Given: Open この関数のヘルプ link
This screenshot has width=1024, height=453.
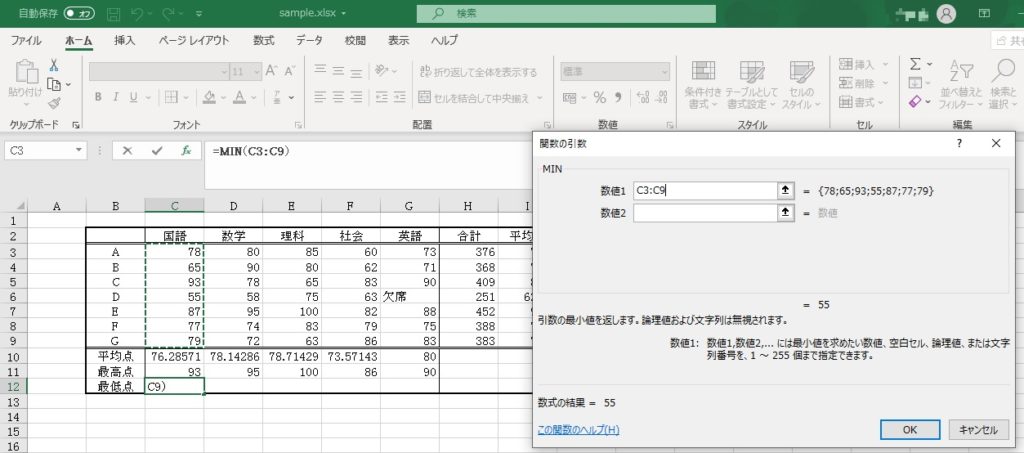Looking at the screenshot, I should [578, 430].
